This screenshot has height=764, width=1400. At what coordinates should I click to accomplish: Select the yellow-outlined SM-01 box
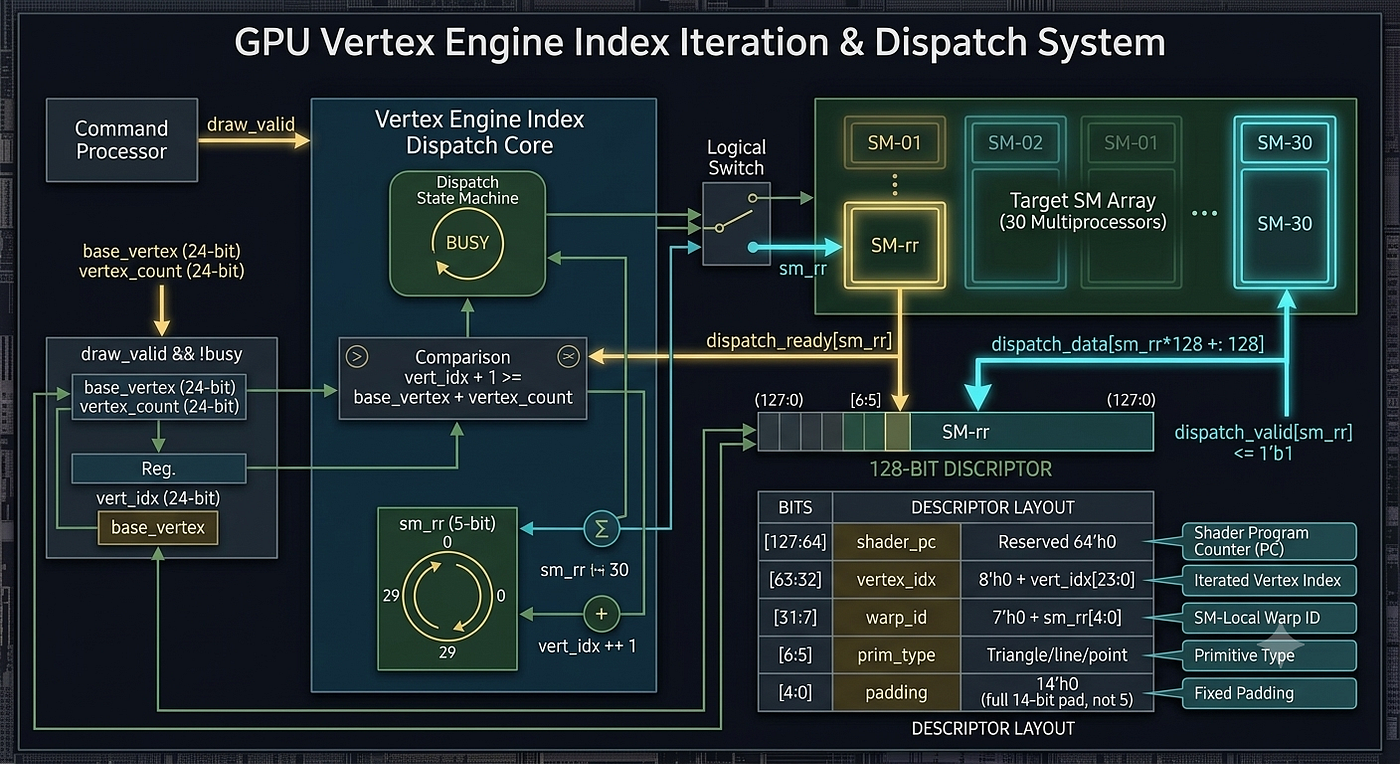click(895, 143)
